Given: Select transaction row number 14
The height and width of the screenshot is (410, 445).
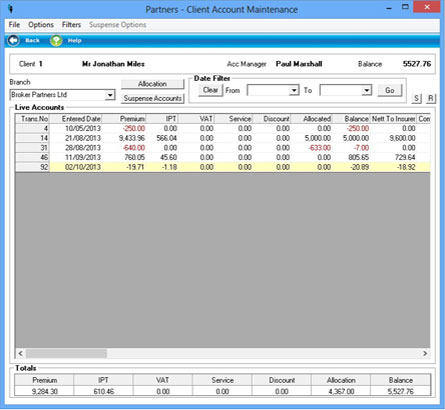Looking at the screenshot, I should click(222, 138).
